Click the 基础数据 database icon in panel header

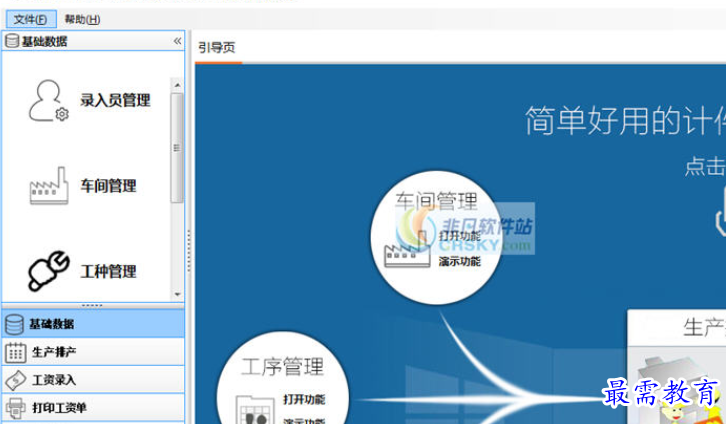(12, 41)
